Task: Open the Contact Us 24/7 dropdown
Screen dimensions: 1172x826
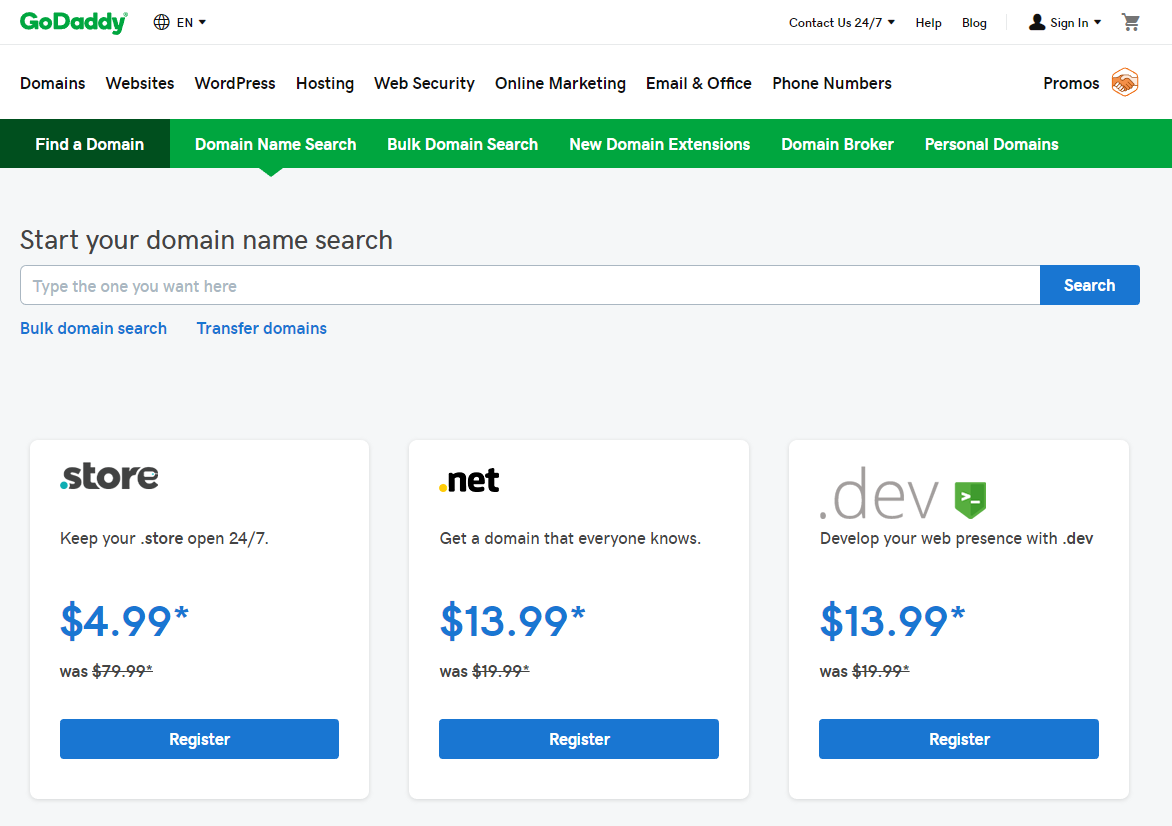Action: coord(841,23)
